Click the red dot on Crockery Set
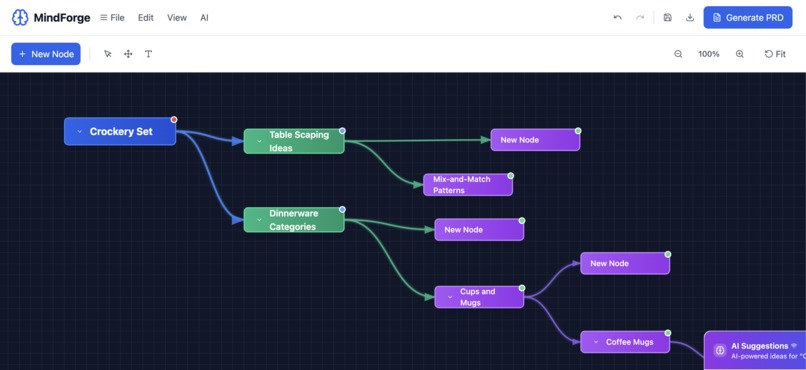The width and height of the screenshot is (806, 370). (174, 120)
